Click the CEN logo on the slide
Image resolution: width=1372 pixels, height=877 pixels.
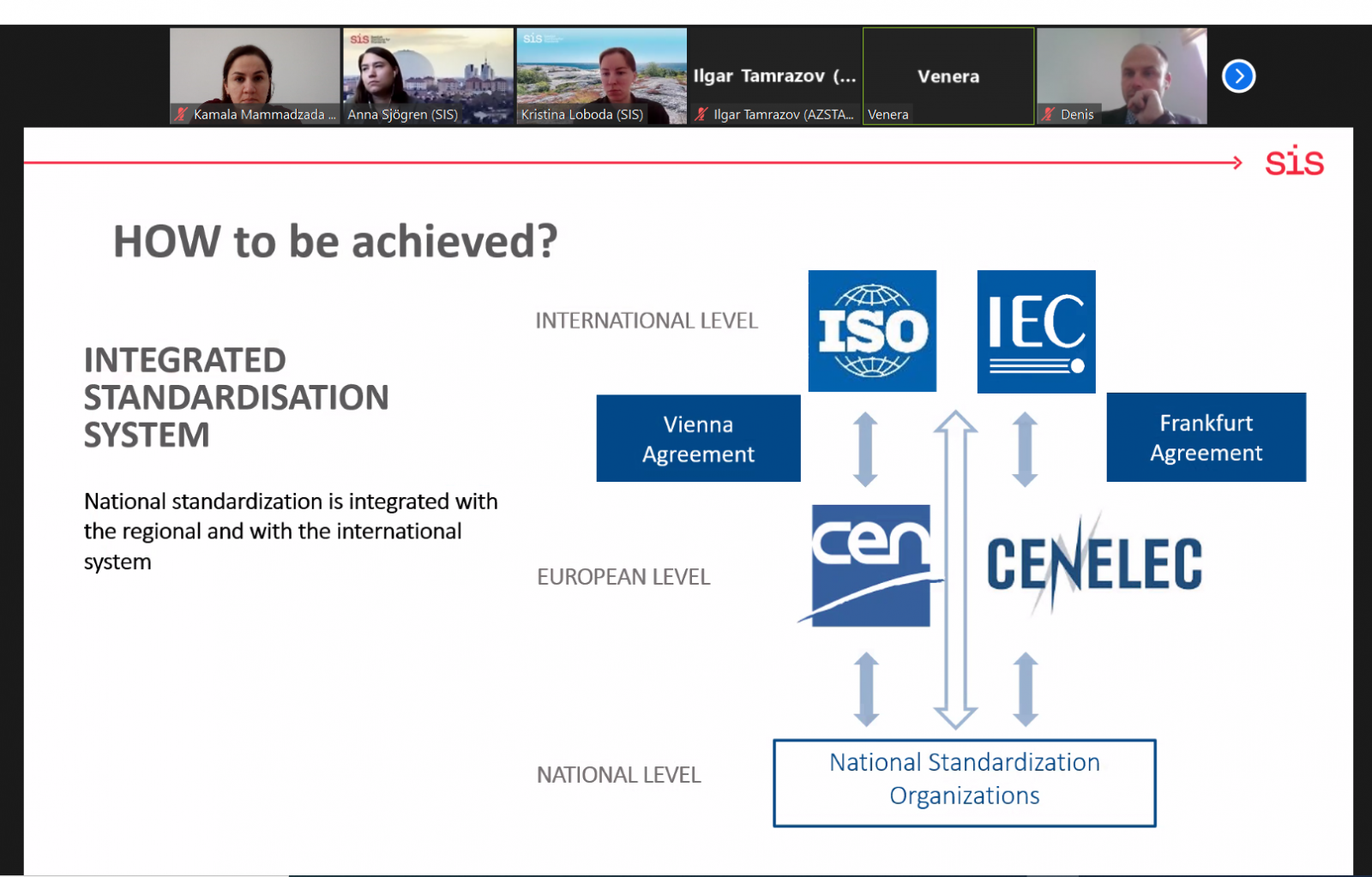[x=871, y=565]
